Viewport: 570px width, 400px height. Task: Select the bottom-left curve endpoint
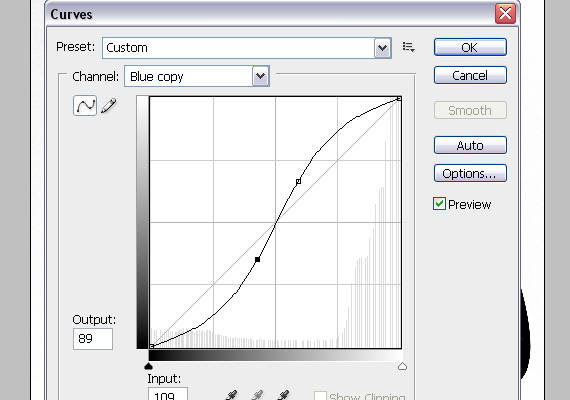coord(152,346)
